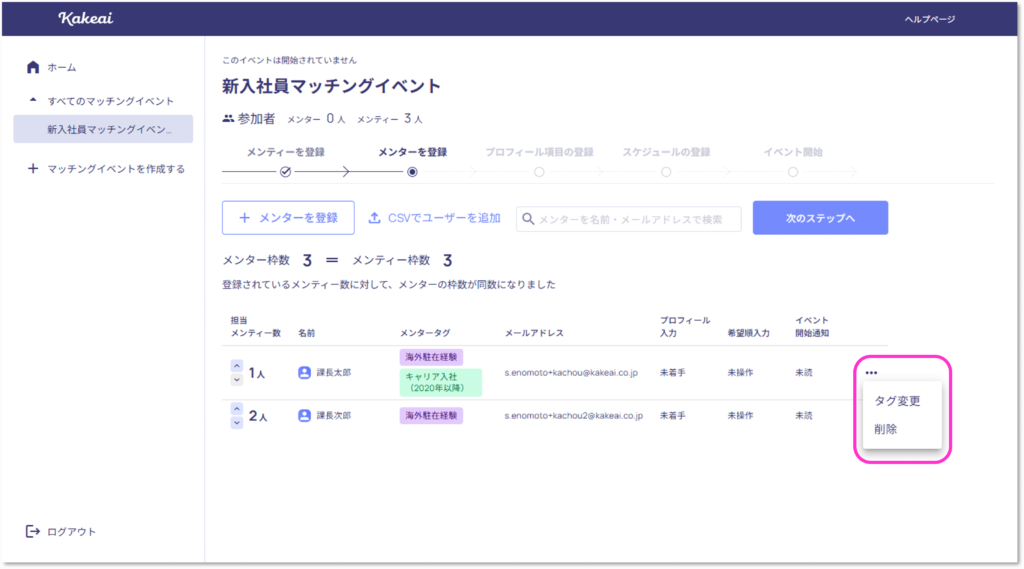Select the メンターを登録 step radio marker

coord(412,172)
